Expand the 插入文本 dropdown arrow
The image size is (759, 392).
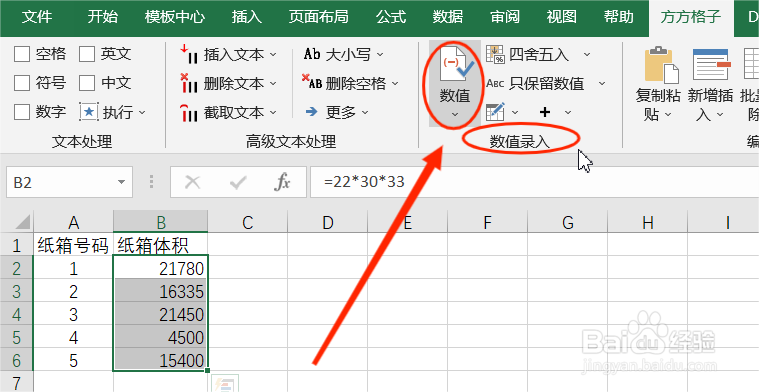pyautogui.click(x=273, y=55)
